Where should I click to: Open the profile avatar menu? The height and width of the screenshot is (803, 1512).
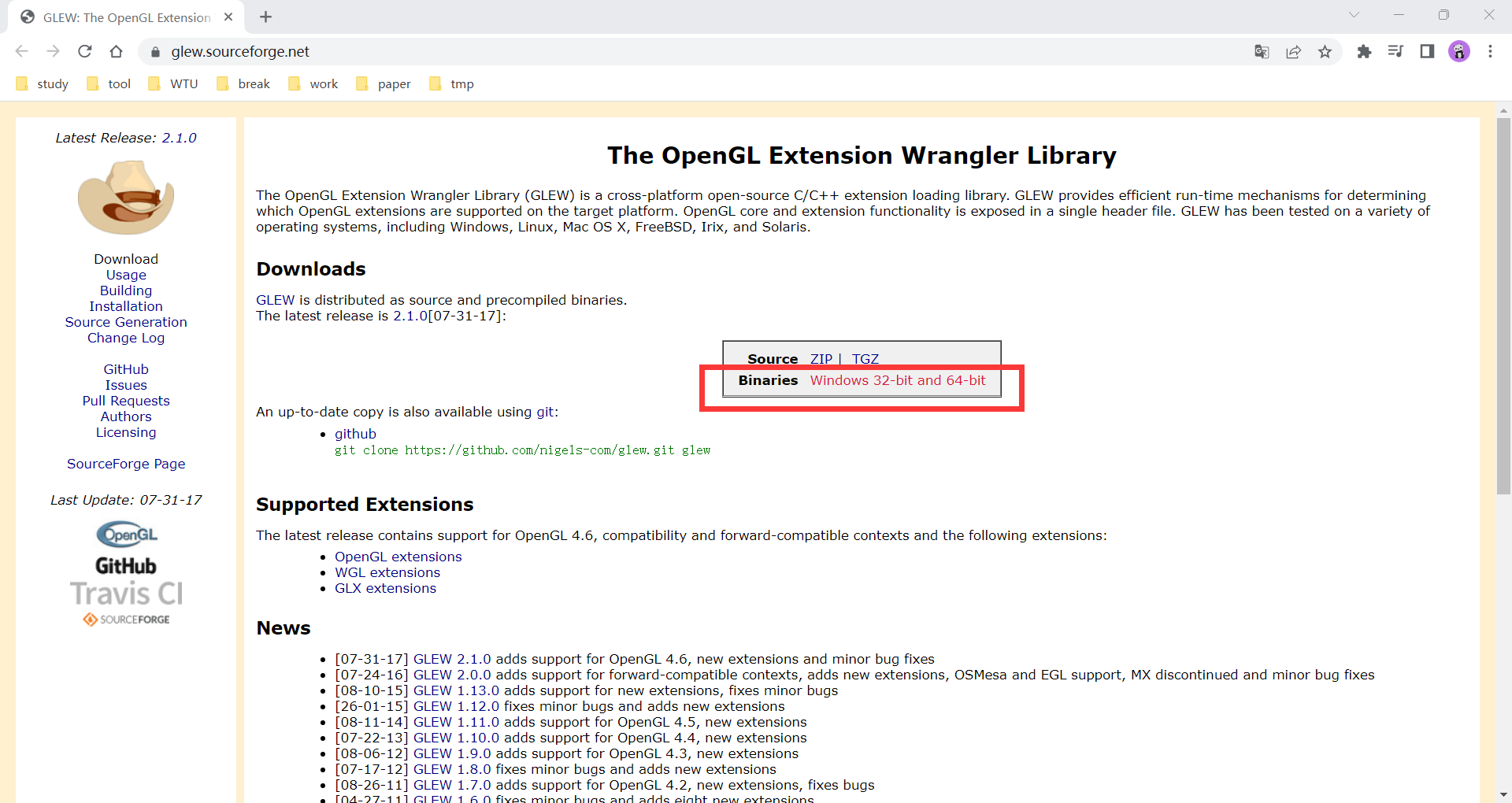pos(1459,52)
